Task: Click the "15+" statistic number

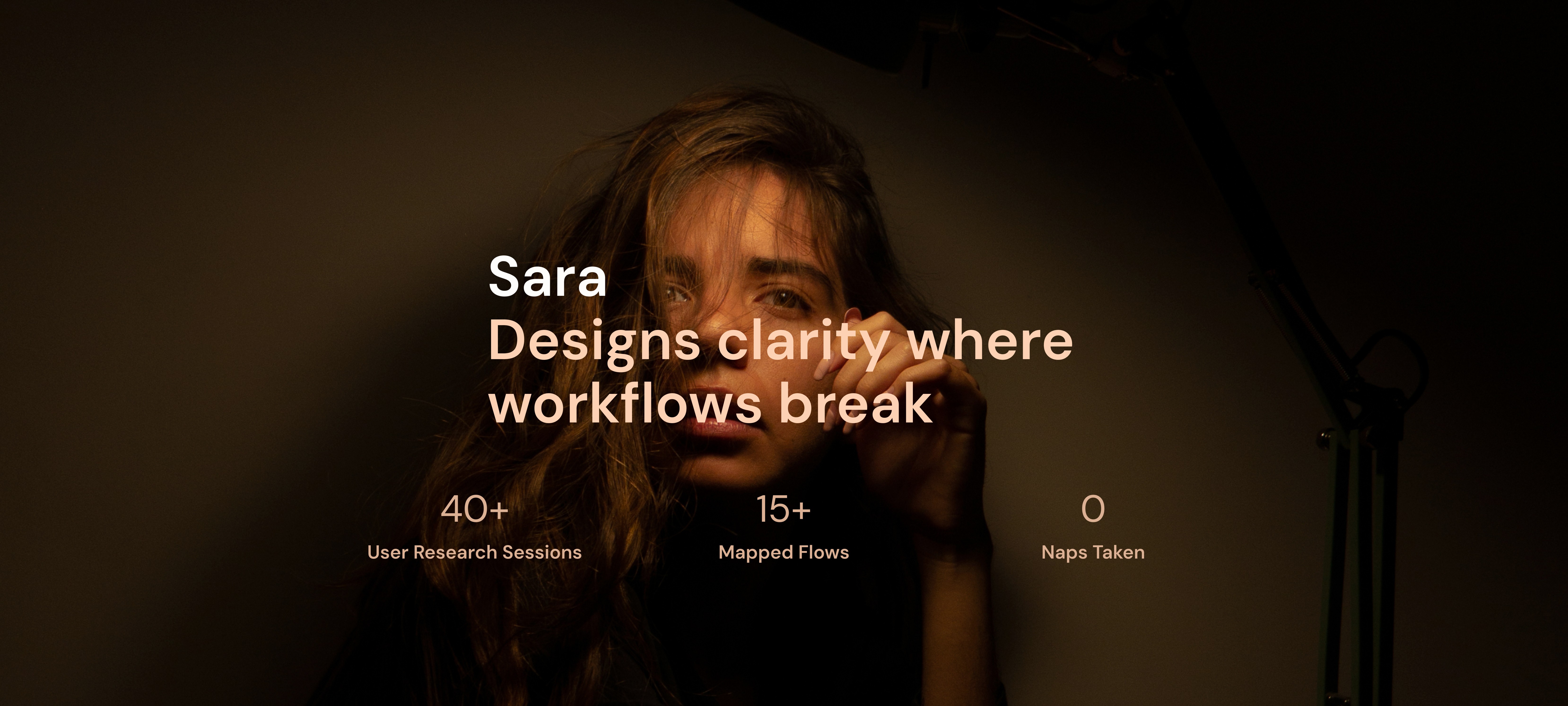Action: [783, 509]
